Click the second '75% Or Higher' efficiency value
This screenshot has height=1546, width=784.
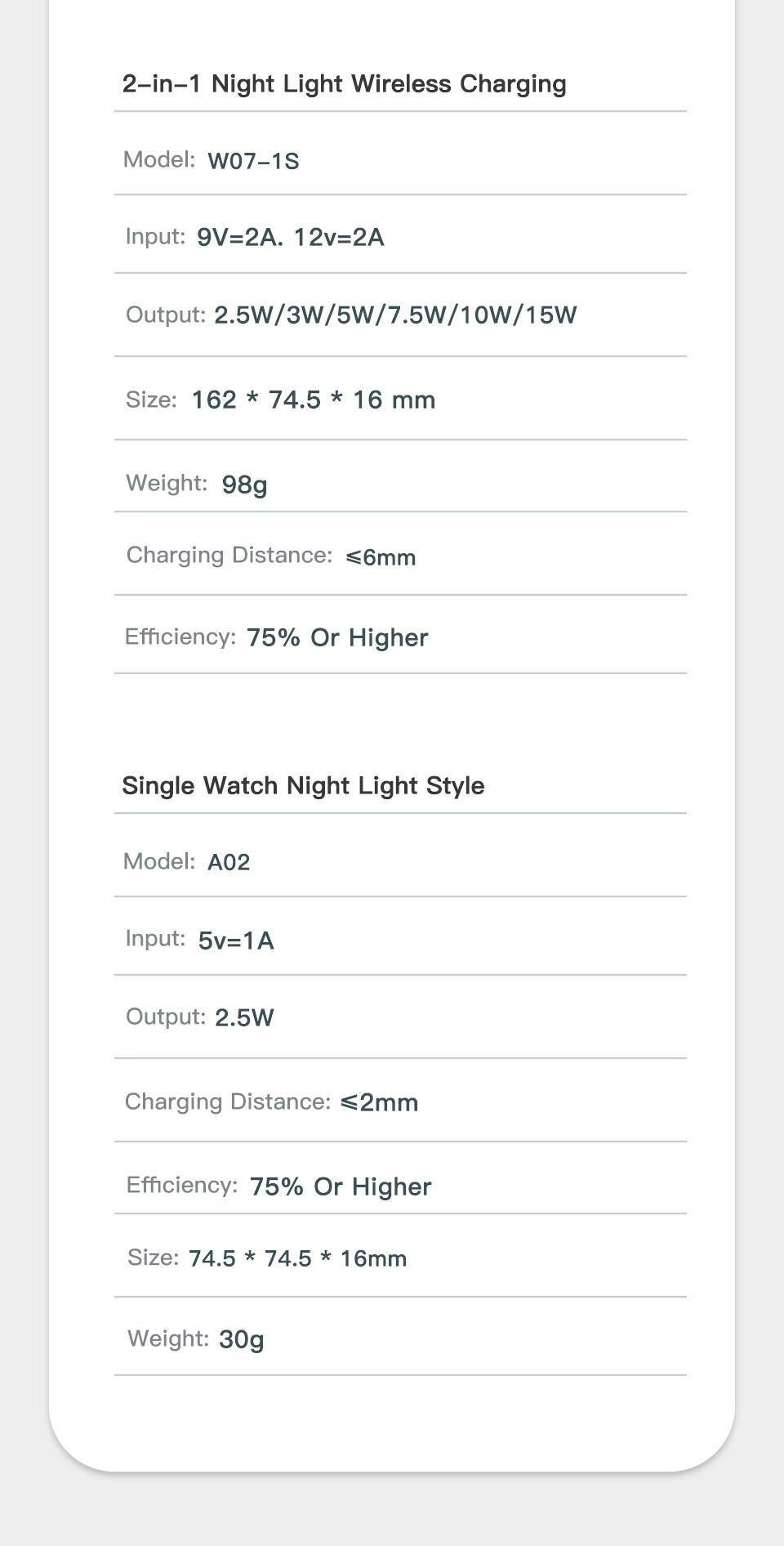341,1187
